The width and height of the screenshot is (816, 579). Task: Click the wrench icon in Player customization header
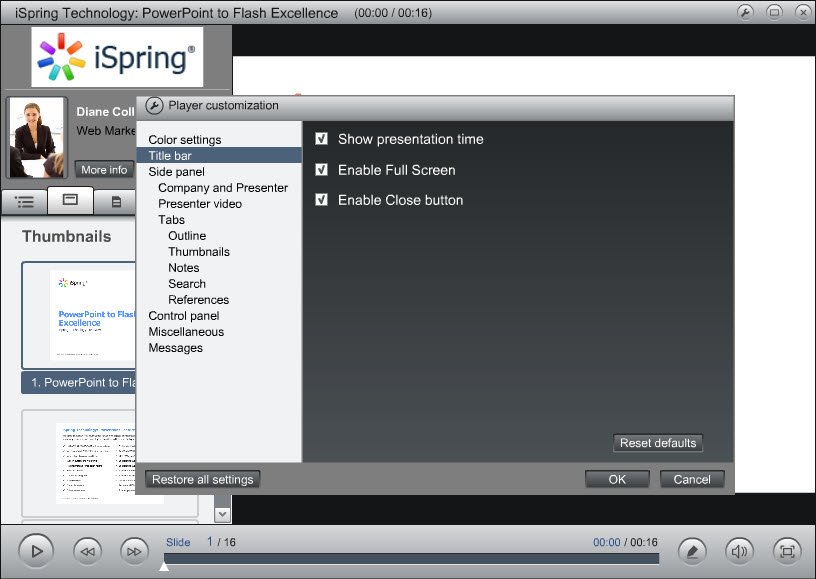pos(154,106)
